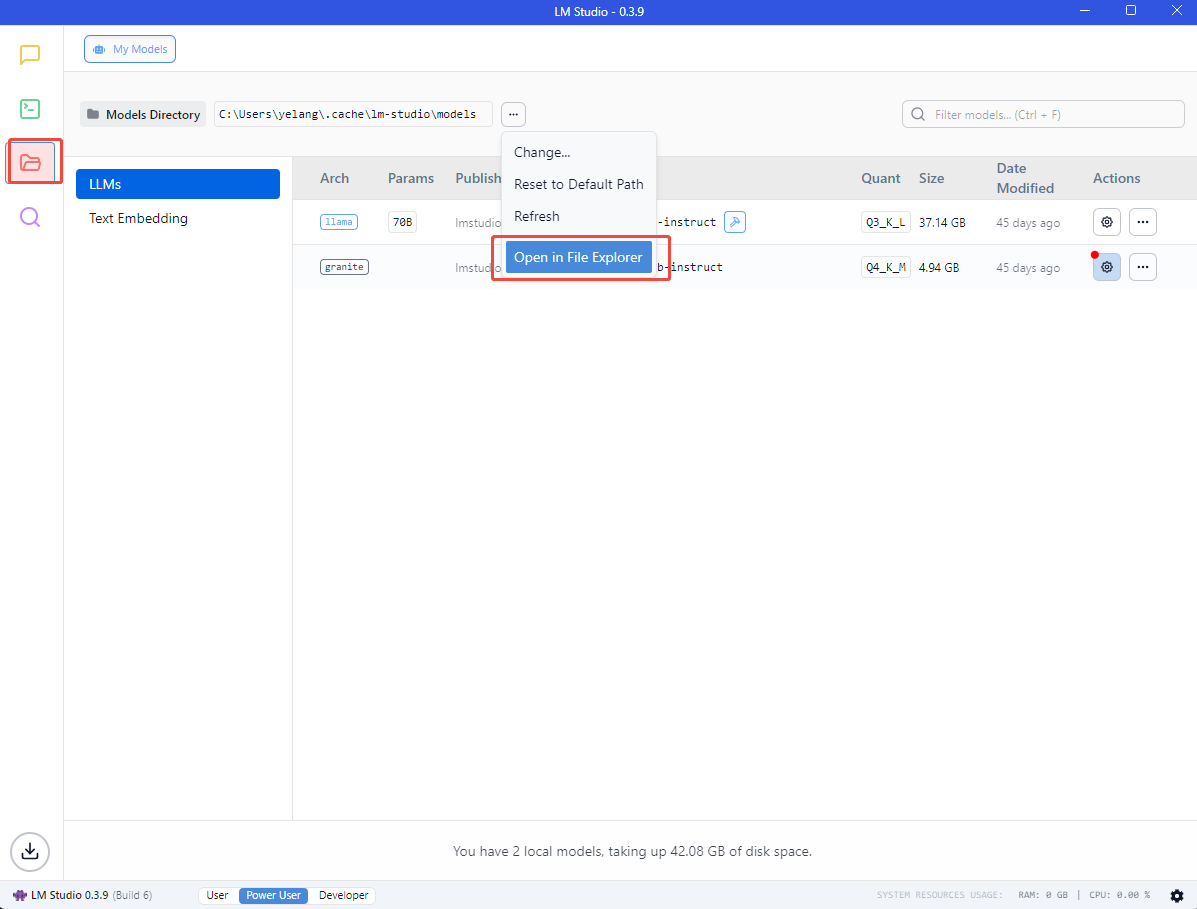Open the Chat sidebar icon
This screenshot has height=909, width=1197.
[x=30, y=55]
